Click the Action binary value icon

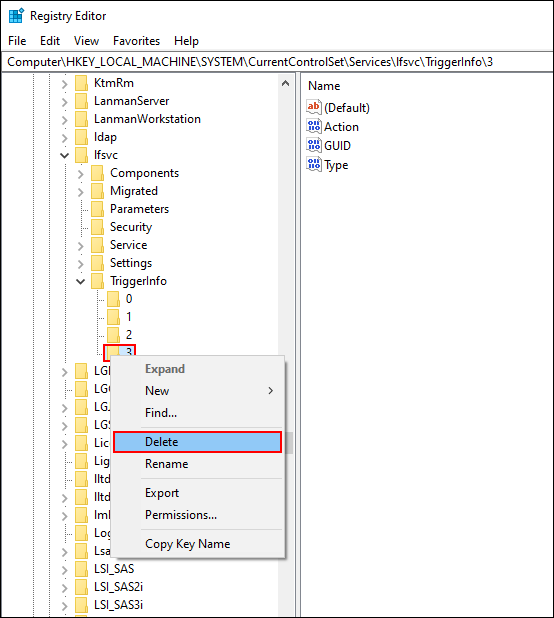point(314,126)
